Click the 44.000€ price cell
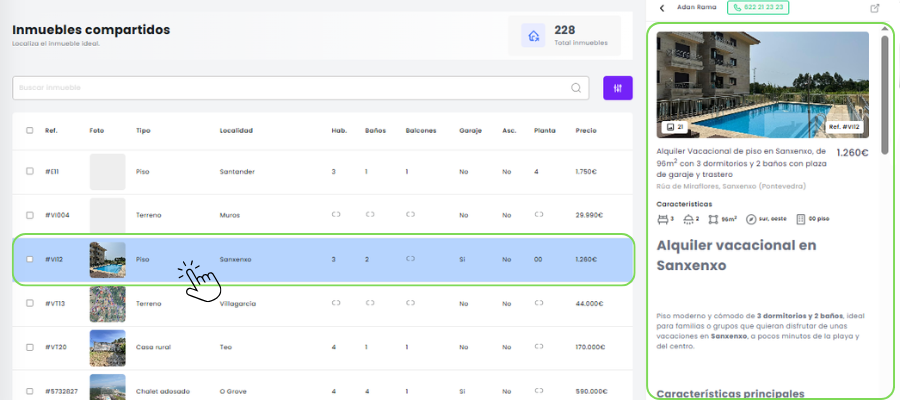Viewport: 900px width, 400px height. tap(589, 304)
